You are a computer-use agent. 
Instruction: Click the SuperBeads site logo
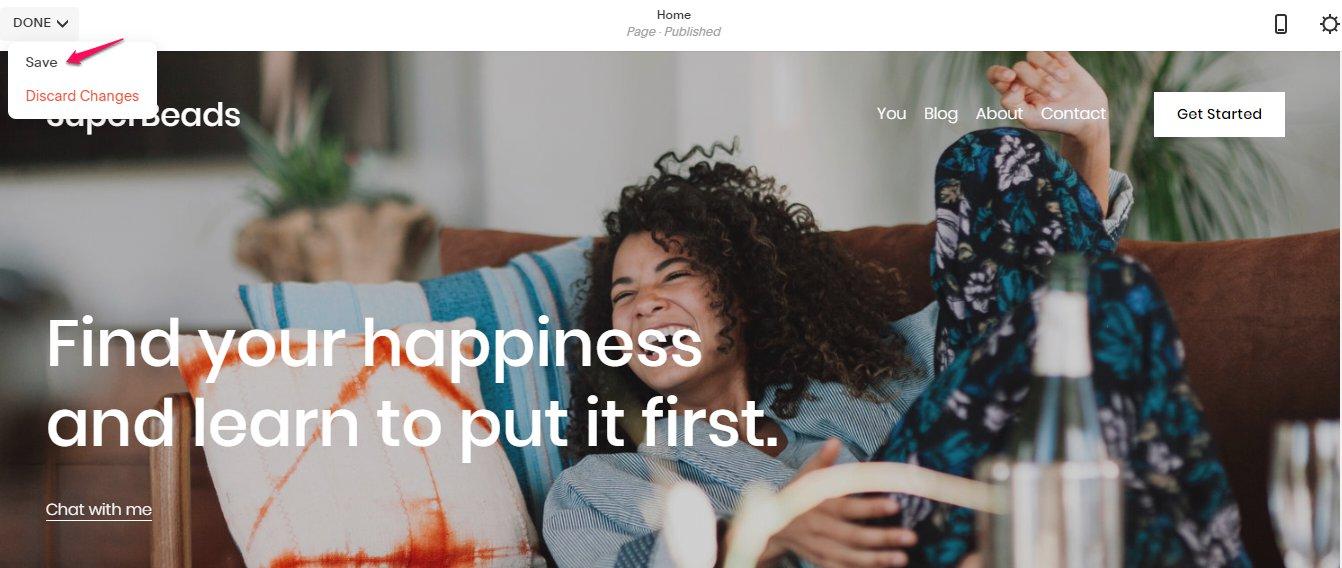coord(143,115)
